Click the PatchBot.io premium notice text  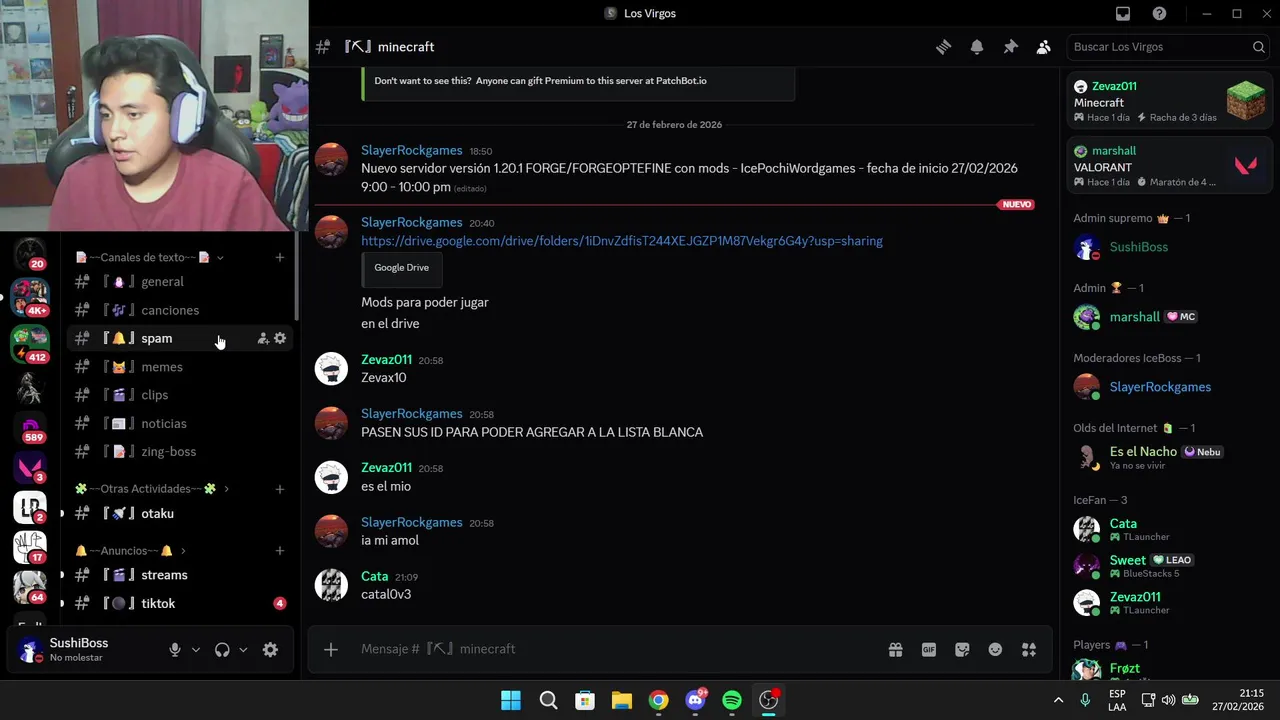[541, 81]
